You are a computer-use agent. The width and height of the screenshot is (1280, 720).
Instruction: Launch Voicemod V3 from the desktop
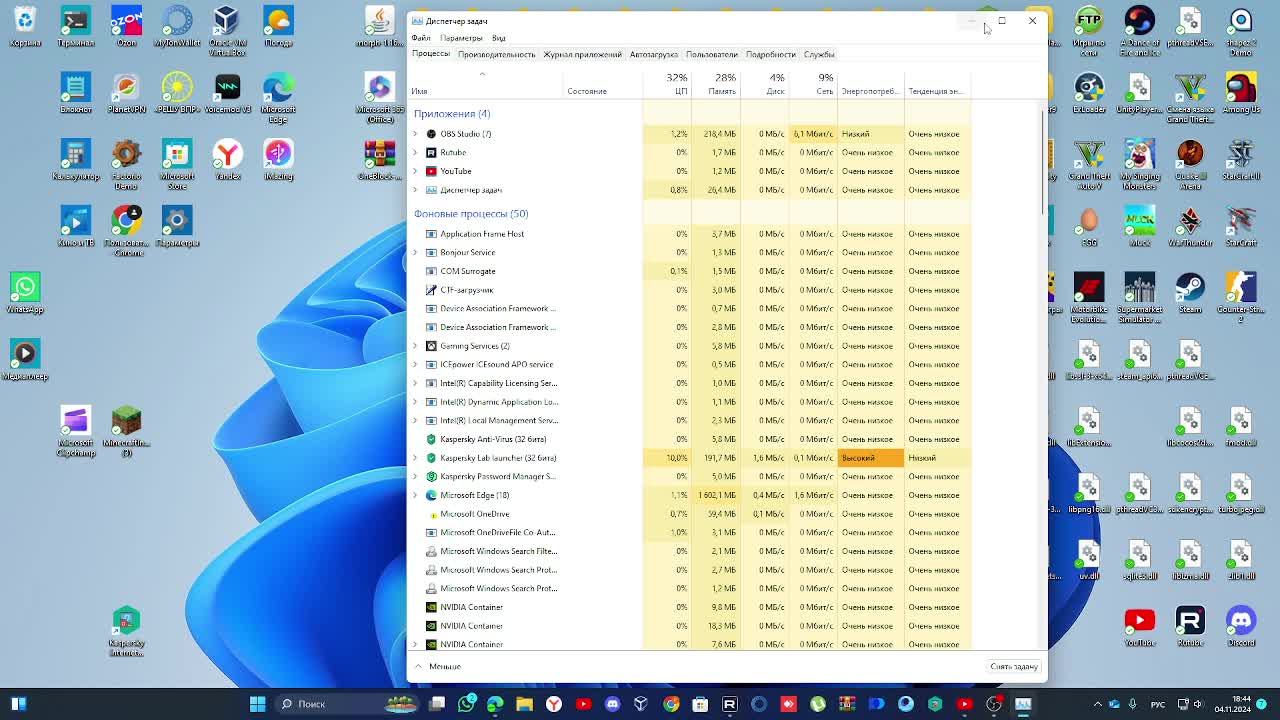pos(227,93)
